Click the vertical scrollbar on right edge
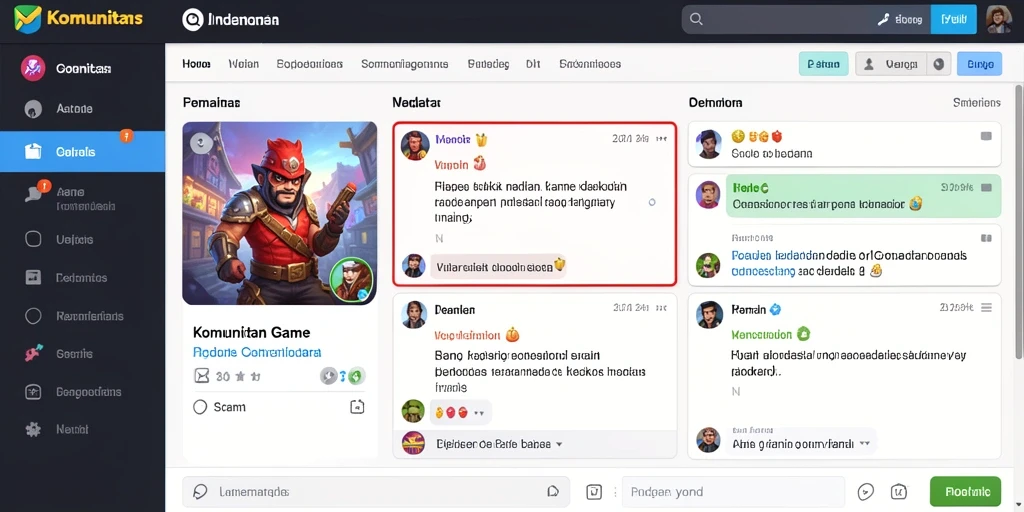Screen dimensions: 1024x512 click(x=1019, y=222)
